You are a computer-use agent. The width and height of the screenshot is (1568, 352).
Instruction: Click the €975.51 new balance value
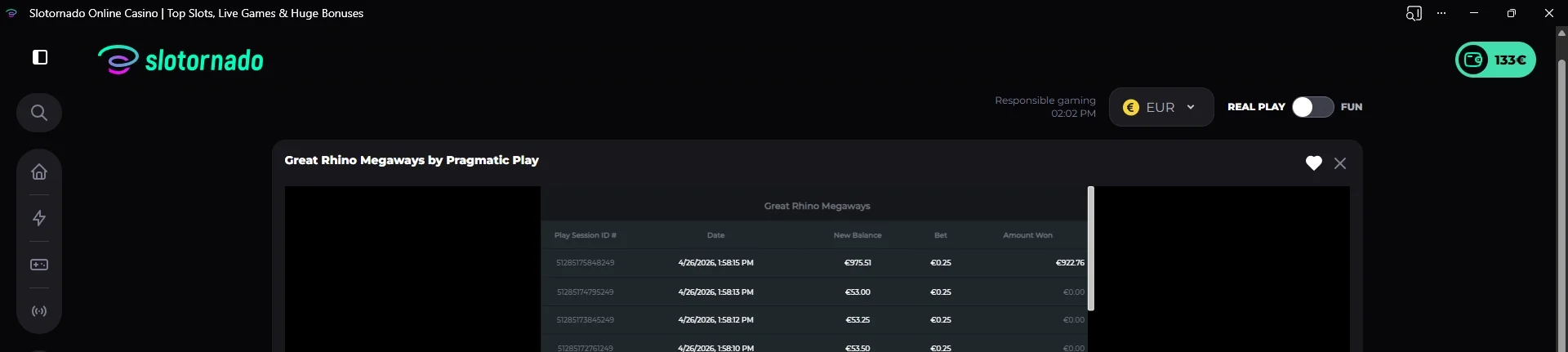pos(857,263)
